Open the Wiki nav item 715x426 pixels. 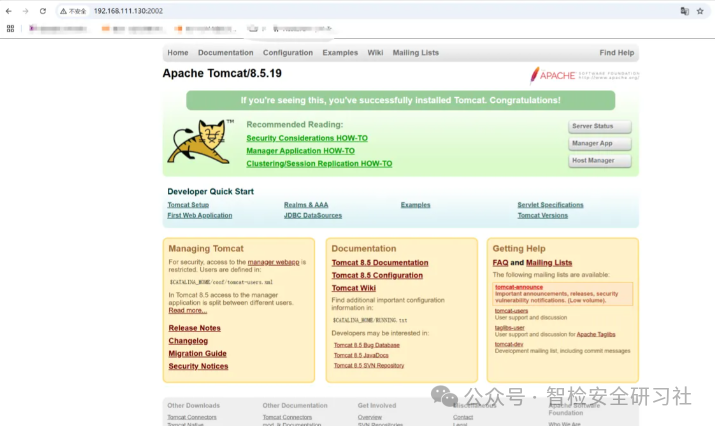pos(375,53)
